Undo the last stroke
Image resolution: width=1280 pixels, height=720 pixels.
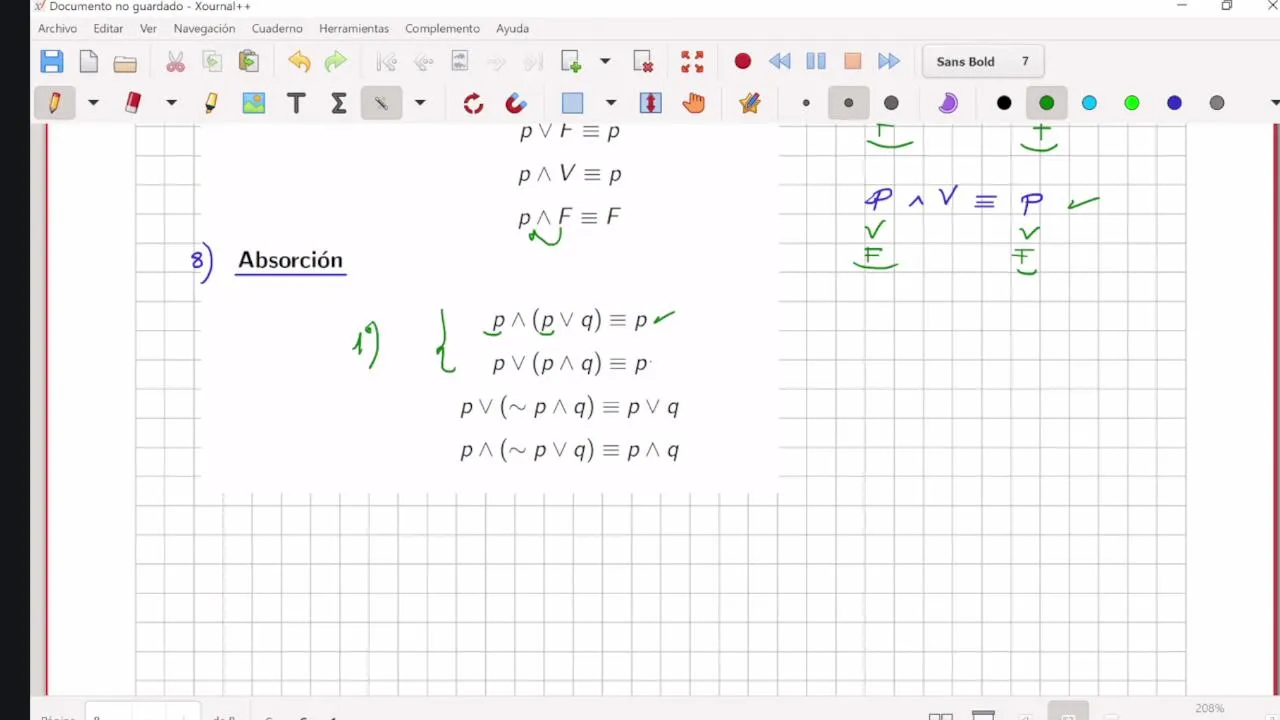click(299, 62)
